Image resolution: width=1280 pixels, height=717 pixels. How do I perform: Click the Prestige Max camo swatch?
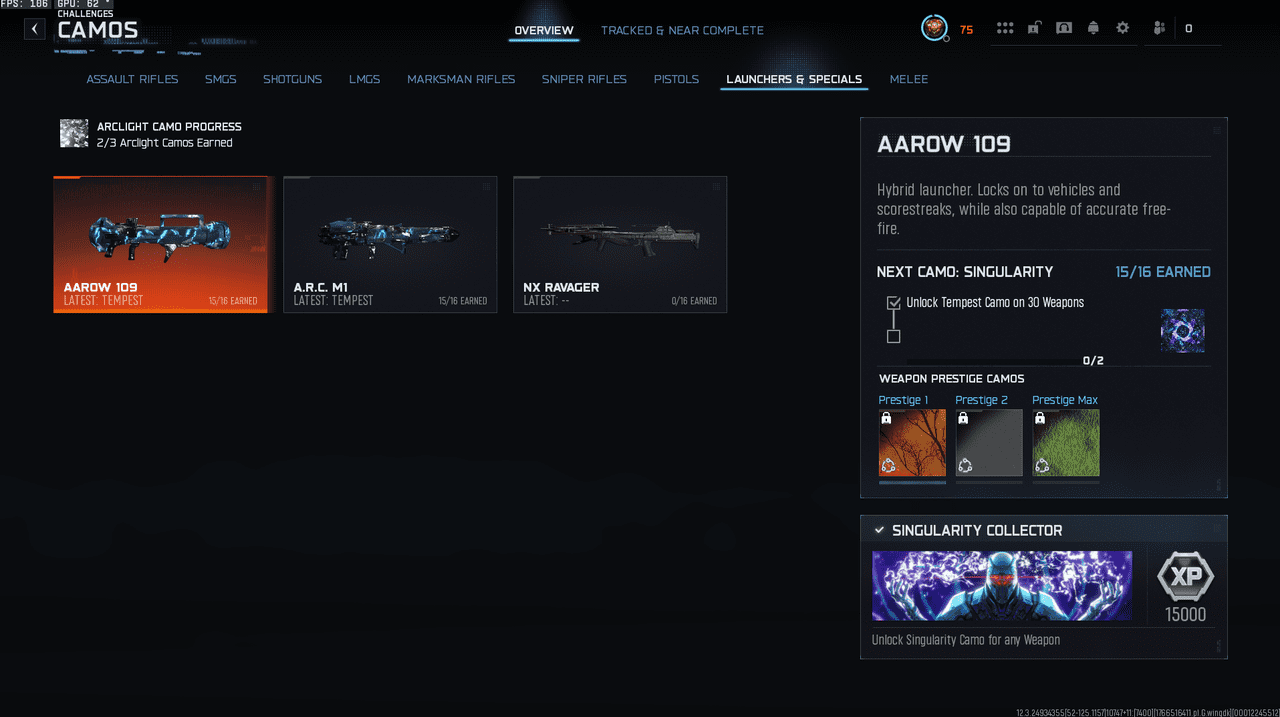[x=1066, y=443]
